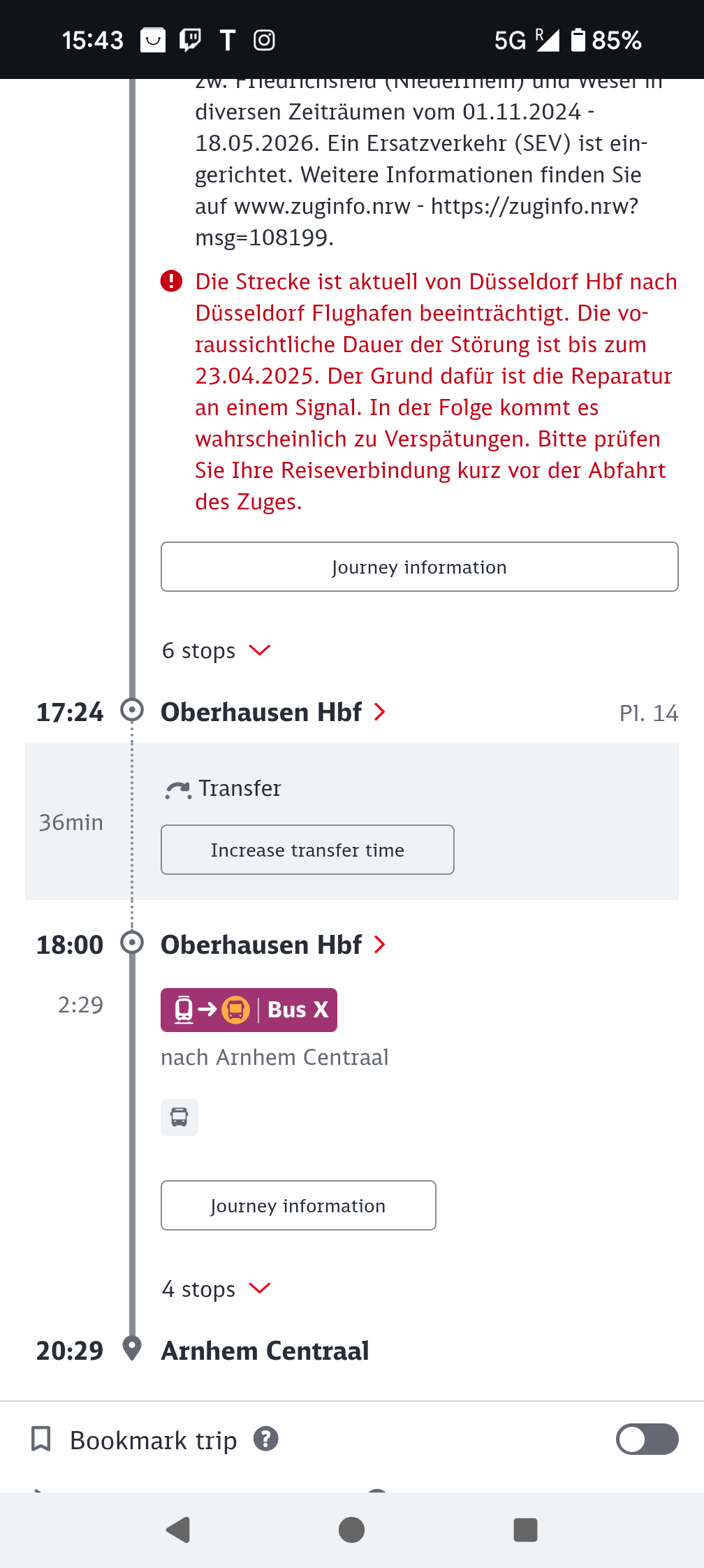Tap the Transfer walking-route icon

point(178,790)
